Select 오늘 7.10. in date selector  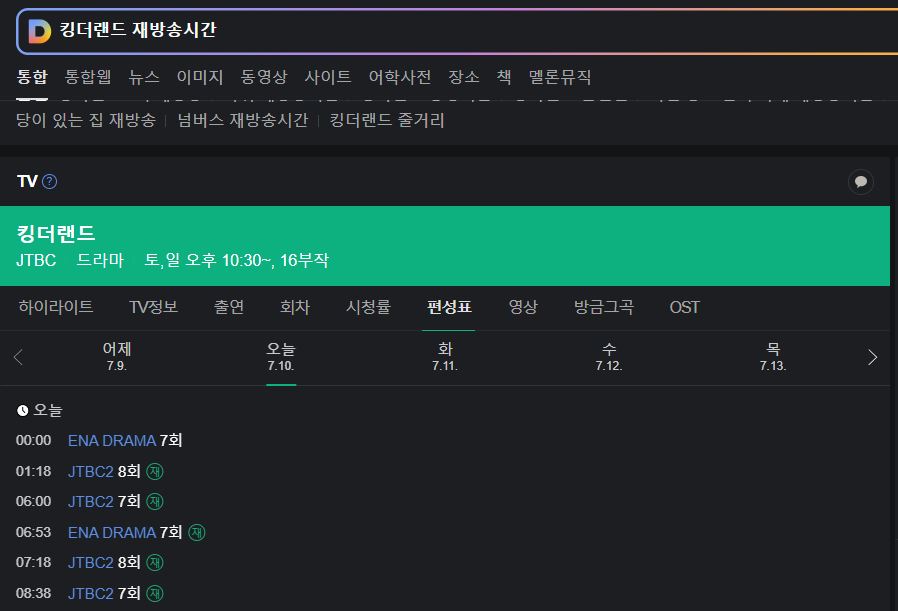281,357
